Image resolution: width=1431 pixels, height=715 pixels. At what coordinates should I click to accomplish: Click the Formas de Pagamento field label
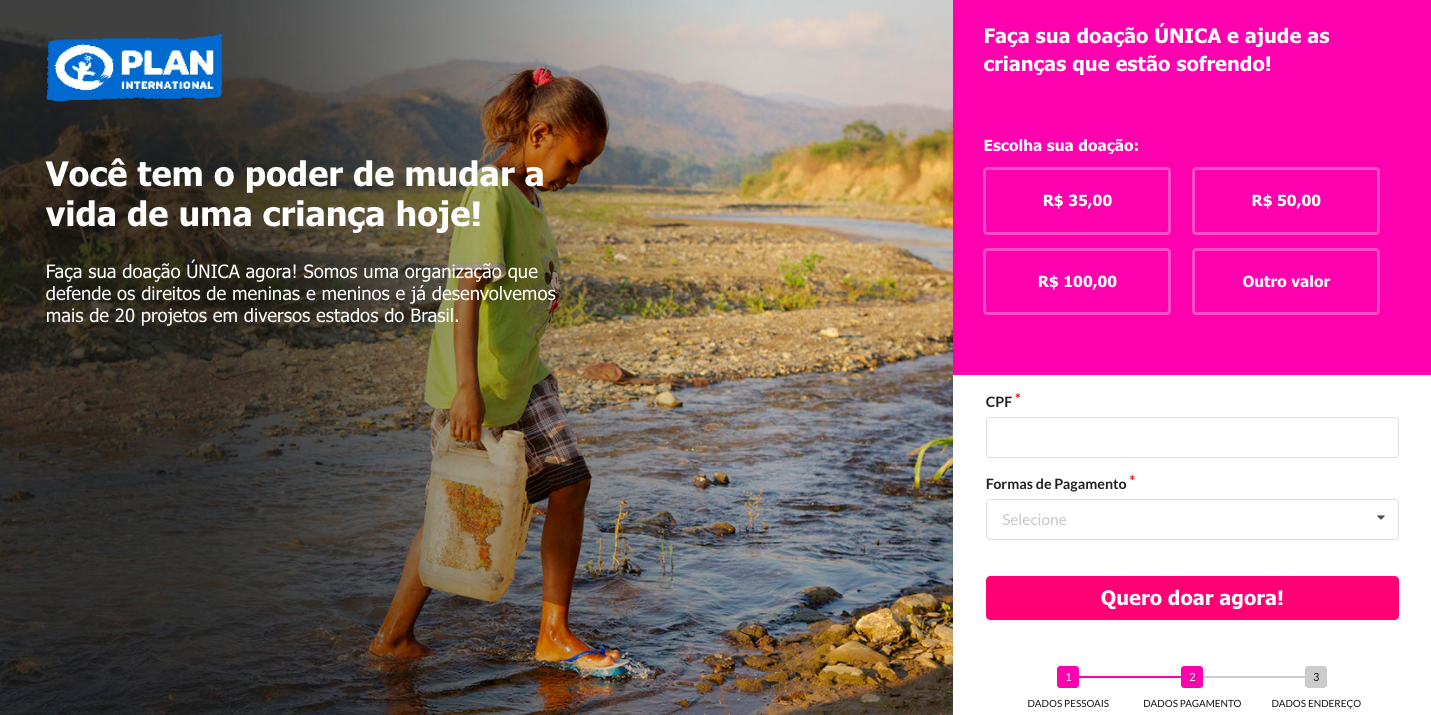tap(1056, 484)
